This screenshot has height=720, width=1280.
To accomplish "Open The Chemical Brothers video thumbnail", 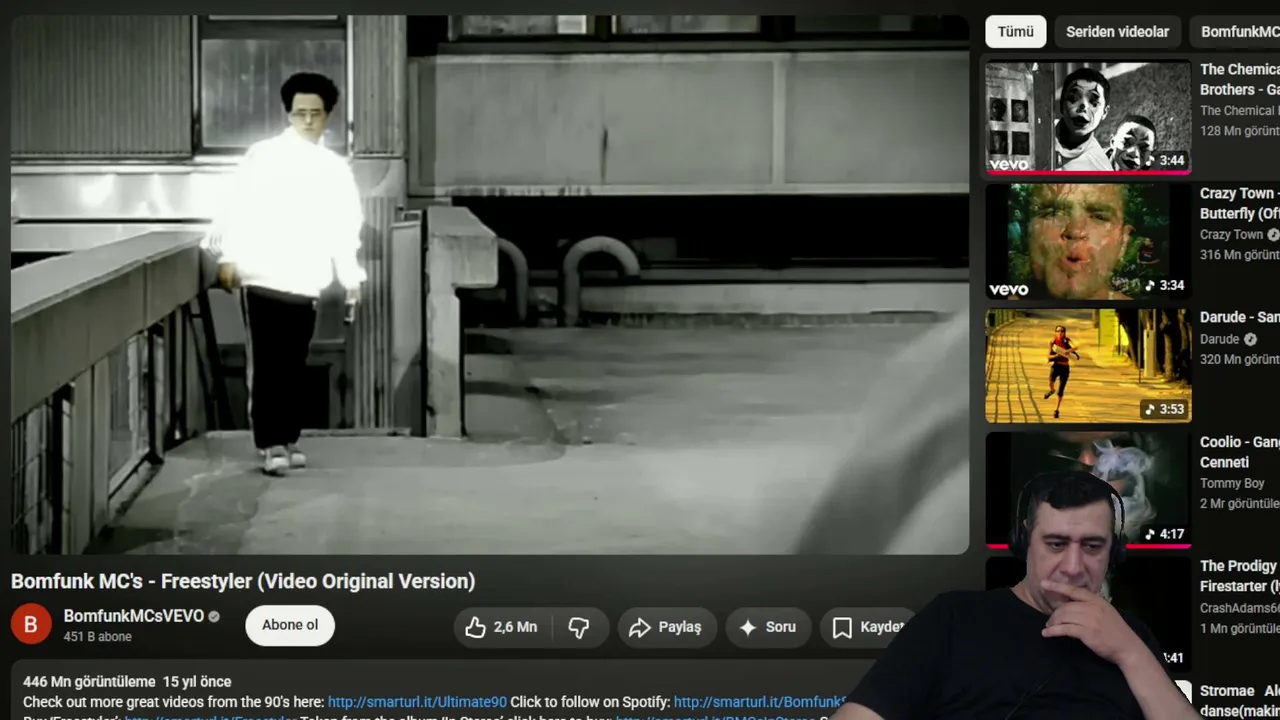I will (1088, 116).
